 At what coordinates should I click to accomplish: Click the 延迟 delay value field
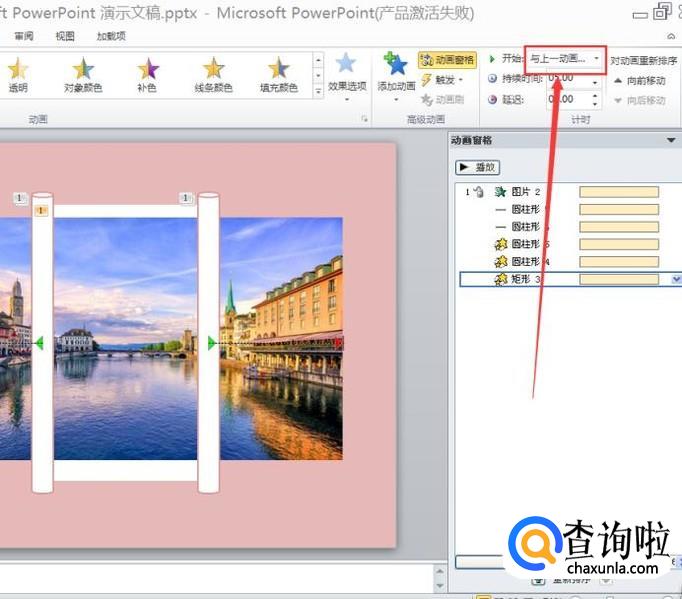tap(568, 100)
